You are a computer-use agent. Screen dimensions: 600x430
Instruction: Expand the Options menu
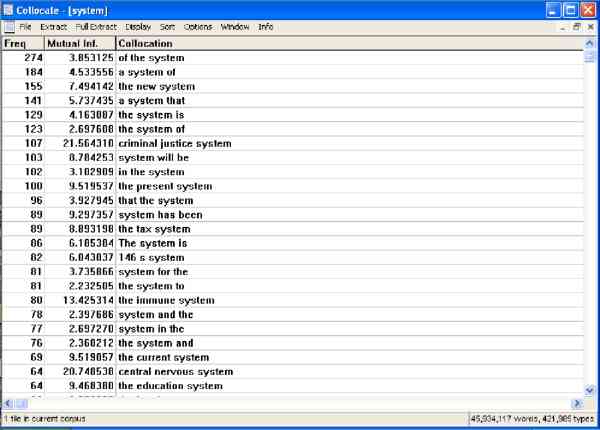(199, 27)
